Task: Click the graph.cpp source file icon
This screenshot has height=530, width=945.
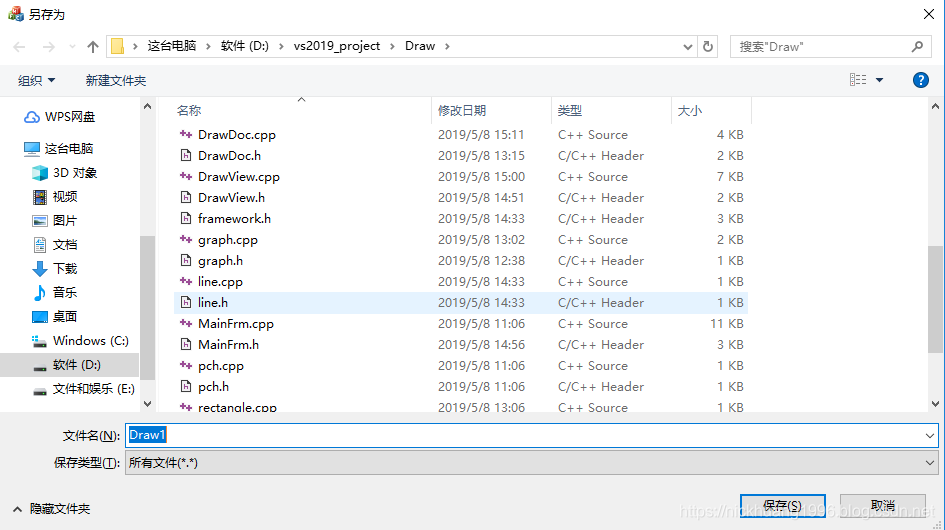Action: [186, 239]
